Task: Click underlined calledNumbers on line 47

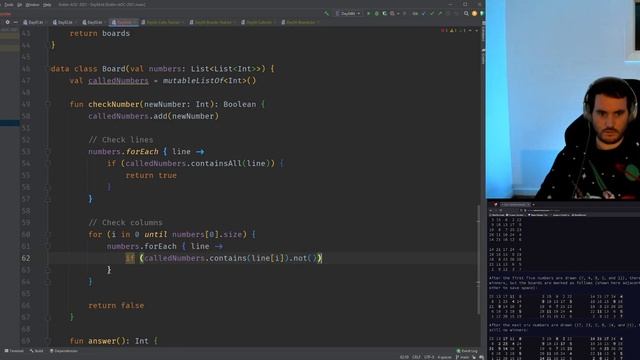Action: click(118, 80)
